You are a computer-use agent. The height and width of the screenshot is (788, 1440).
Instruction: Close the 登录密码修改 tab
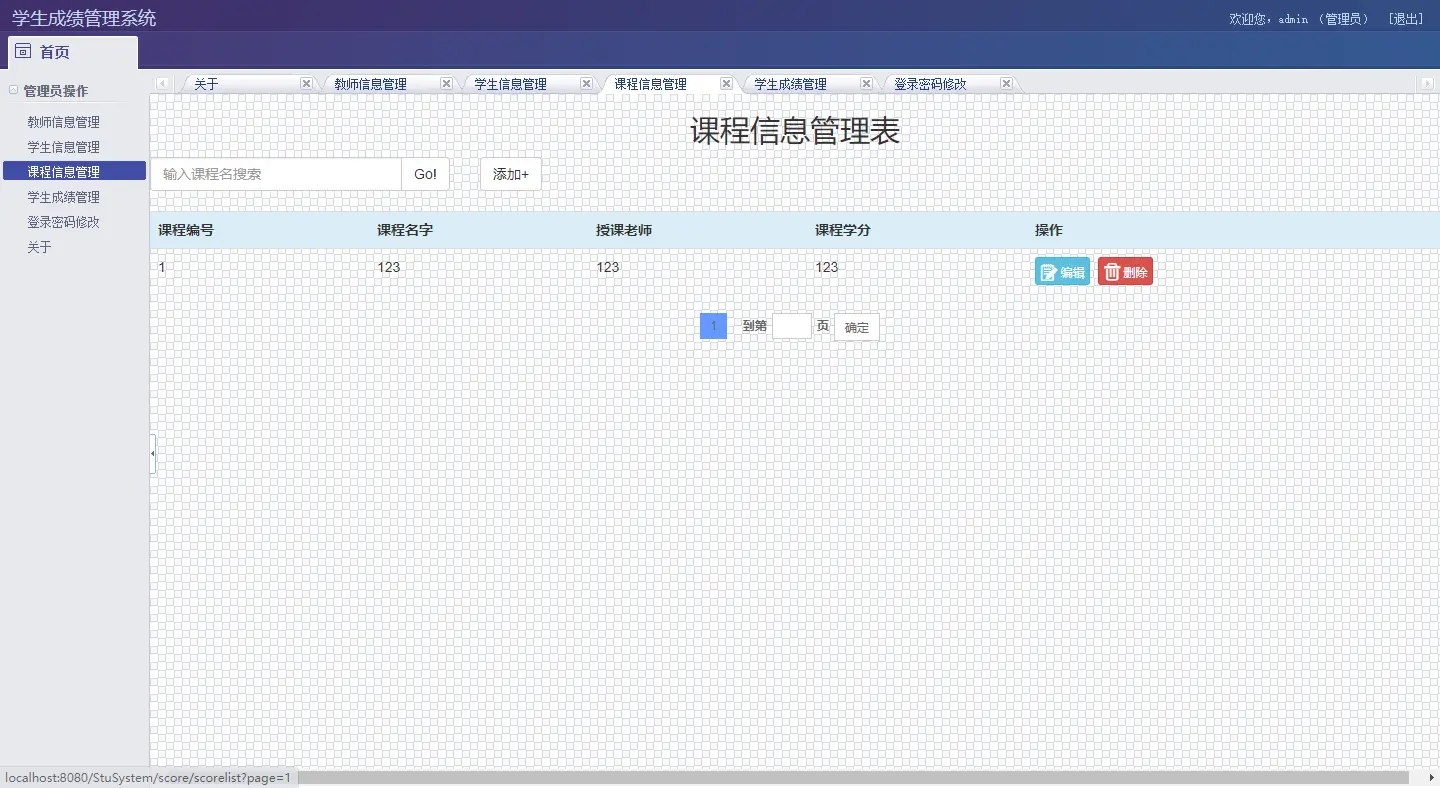1006,83
